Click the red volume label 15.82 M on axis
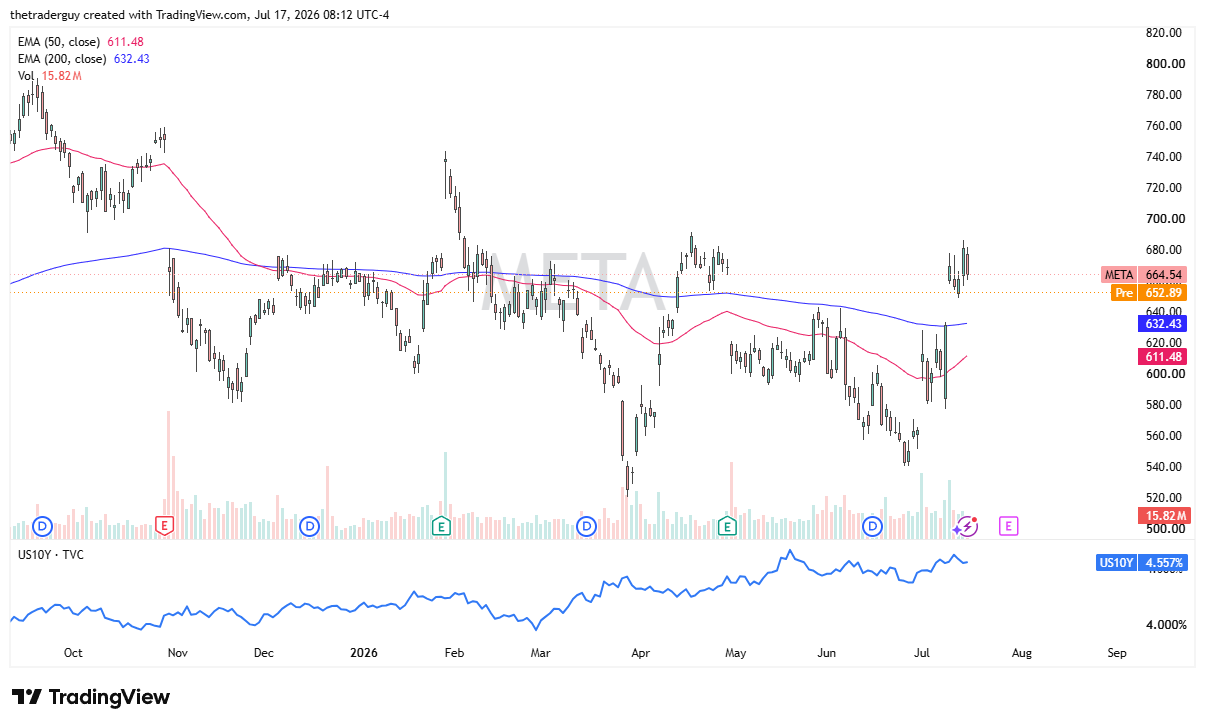 pos(1163,516)
